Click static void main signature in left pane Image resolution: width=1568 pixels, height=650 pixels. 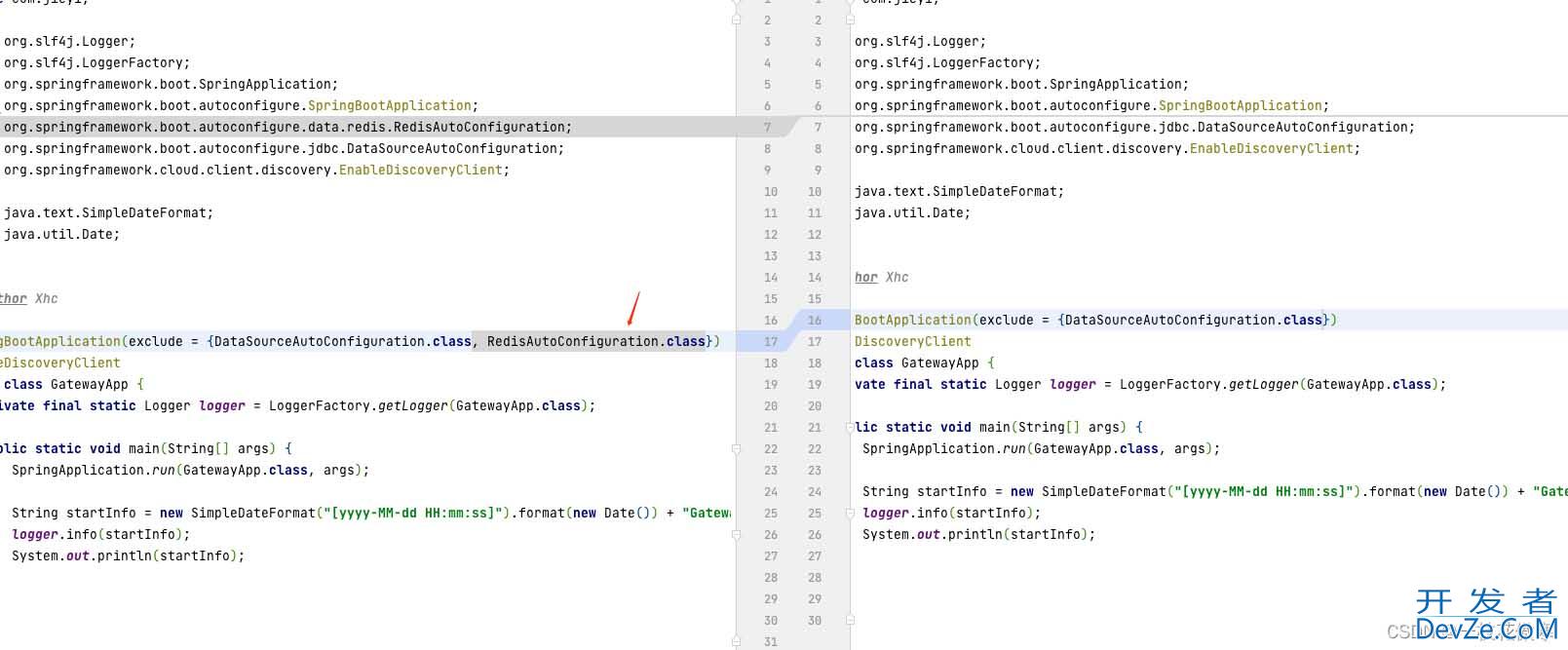tap(146, 448)
